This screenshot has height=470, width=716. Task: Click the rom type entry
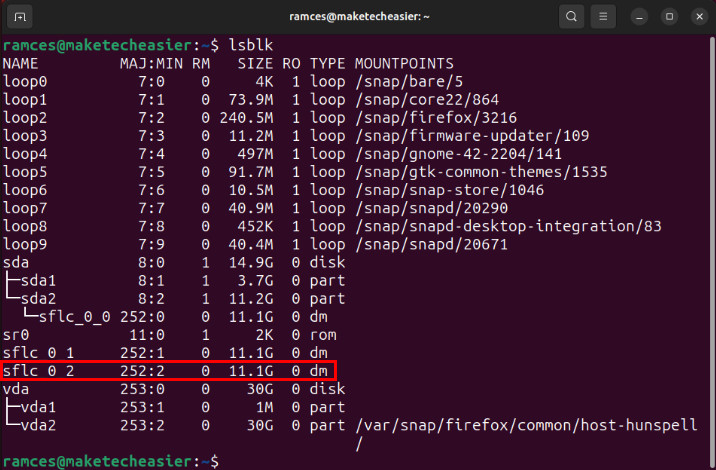(x=323, y=335)
